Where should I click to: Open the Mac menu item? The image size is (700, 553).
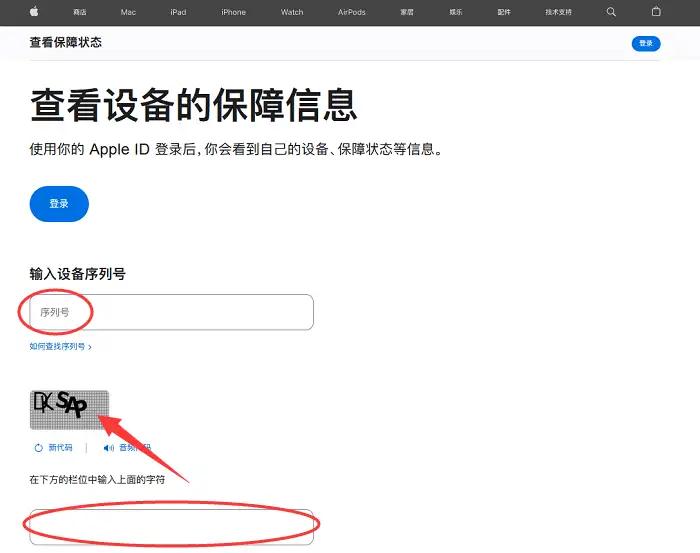(128, 12)
